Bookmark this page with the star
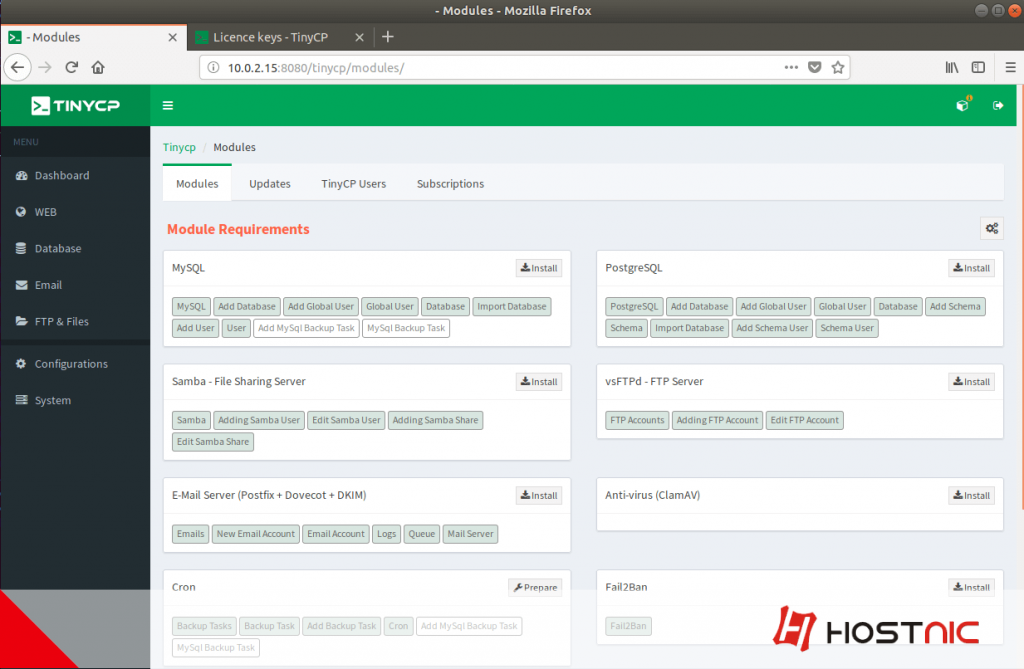Screen dimensions: 1024x669 pos(838,67)
